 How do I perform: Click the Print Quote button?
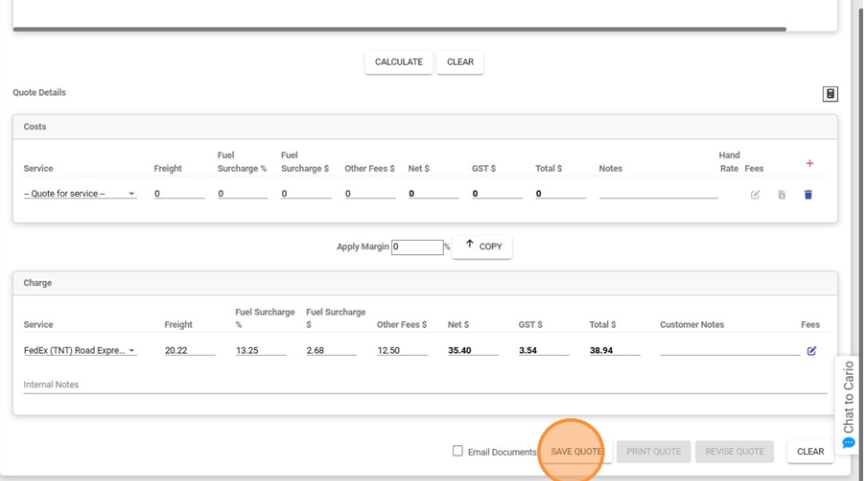pos(653,451)
